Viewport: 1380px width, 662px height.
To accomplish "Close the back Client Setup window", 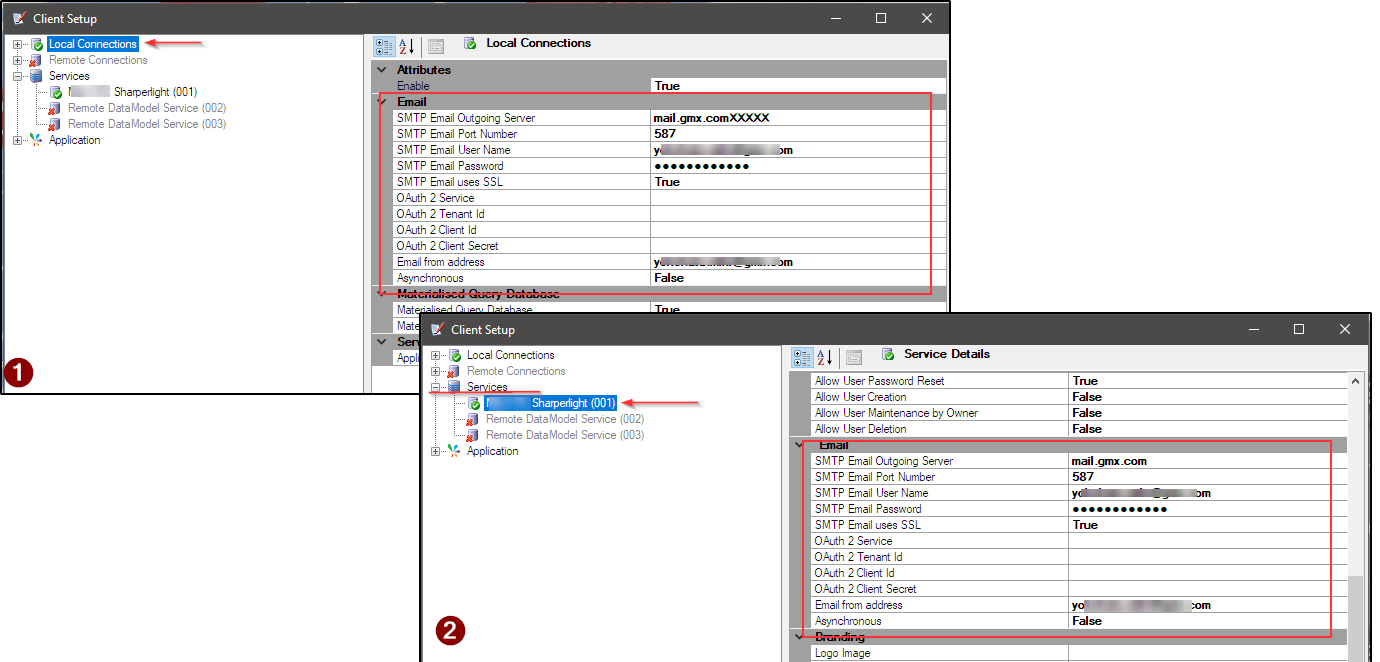I will tap(927, 18).
